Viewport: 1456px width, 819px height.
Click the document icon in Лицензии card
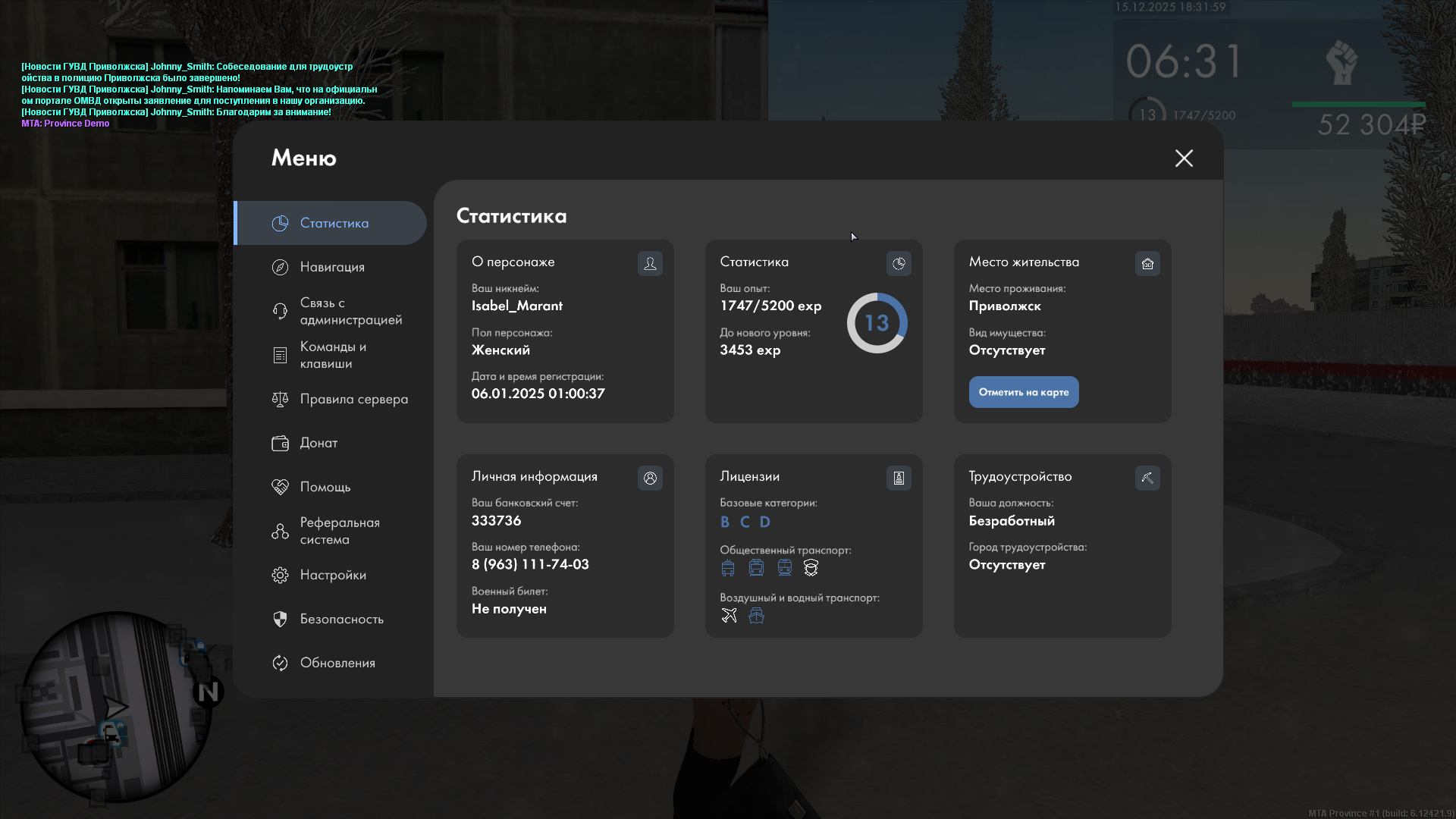899,478
